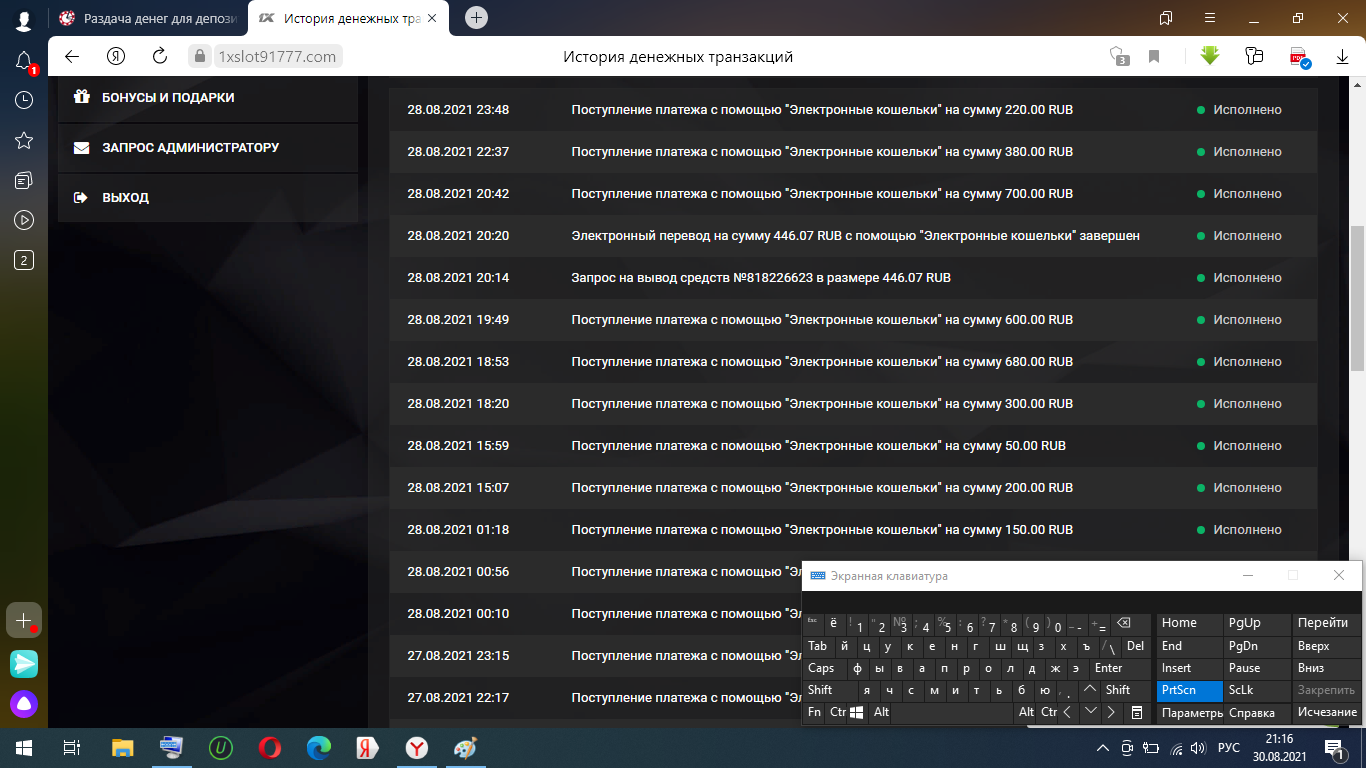Screen dimensions: 1366x768
Task: Toggle the Fn key on on-screen keyboard
Action: pos(815,713)
